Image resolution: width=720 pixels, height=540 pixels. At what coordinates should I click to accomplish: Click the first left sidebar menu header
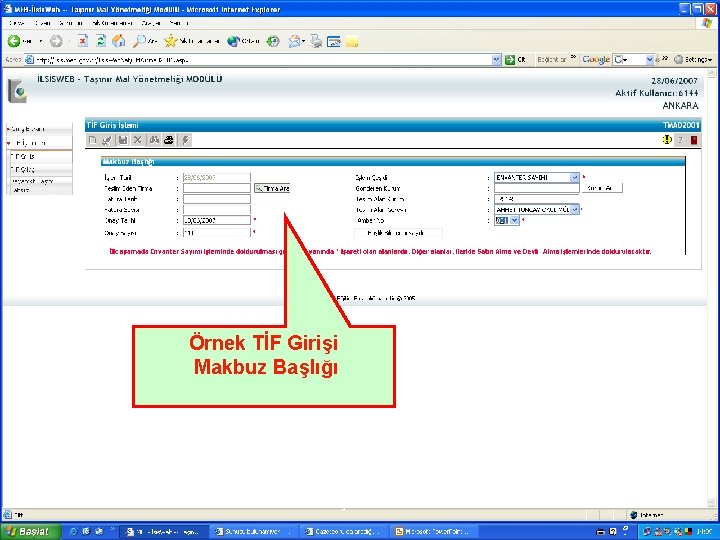(x=39, y=129)
